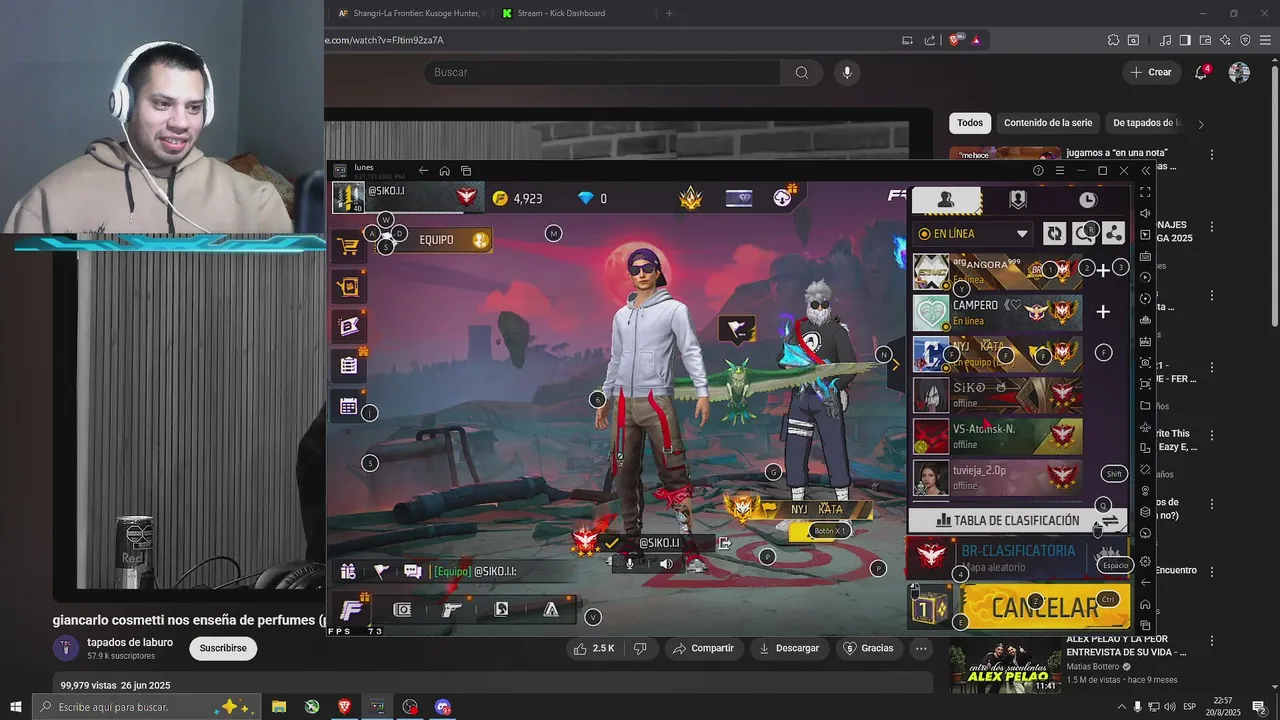Click the YouTube Buscar search field
This screenshot has height=720, width=1280.
click(604, 72)
